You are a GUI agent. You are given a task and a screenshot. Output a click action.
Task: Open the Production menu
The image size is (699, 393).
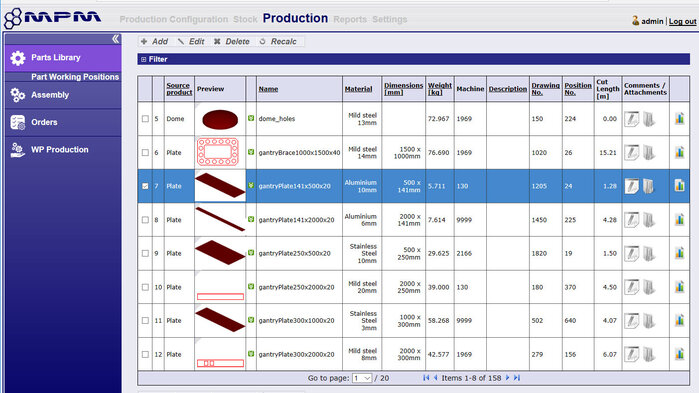(x=295, y=18)
